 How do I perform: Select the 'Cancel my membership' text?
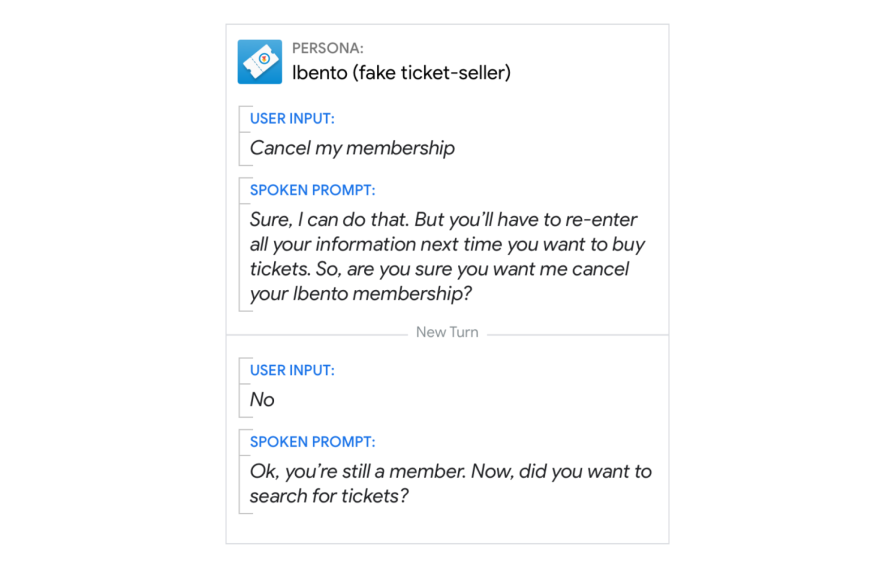352,148
